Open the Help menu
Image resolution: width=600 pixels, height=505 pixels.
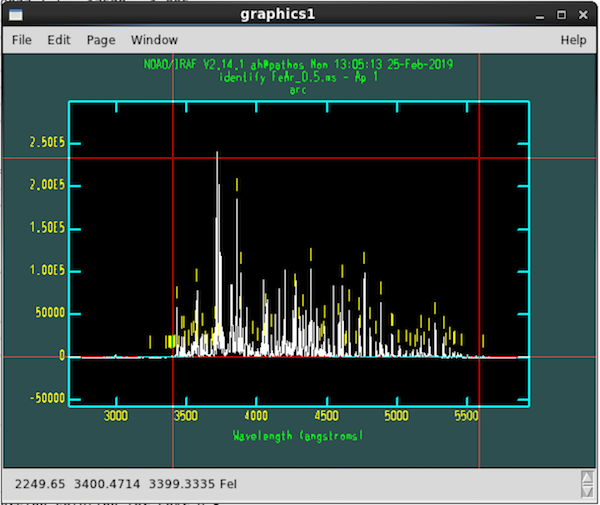coord(573,40)
